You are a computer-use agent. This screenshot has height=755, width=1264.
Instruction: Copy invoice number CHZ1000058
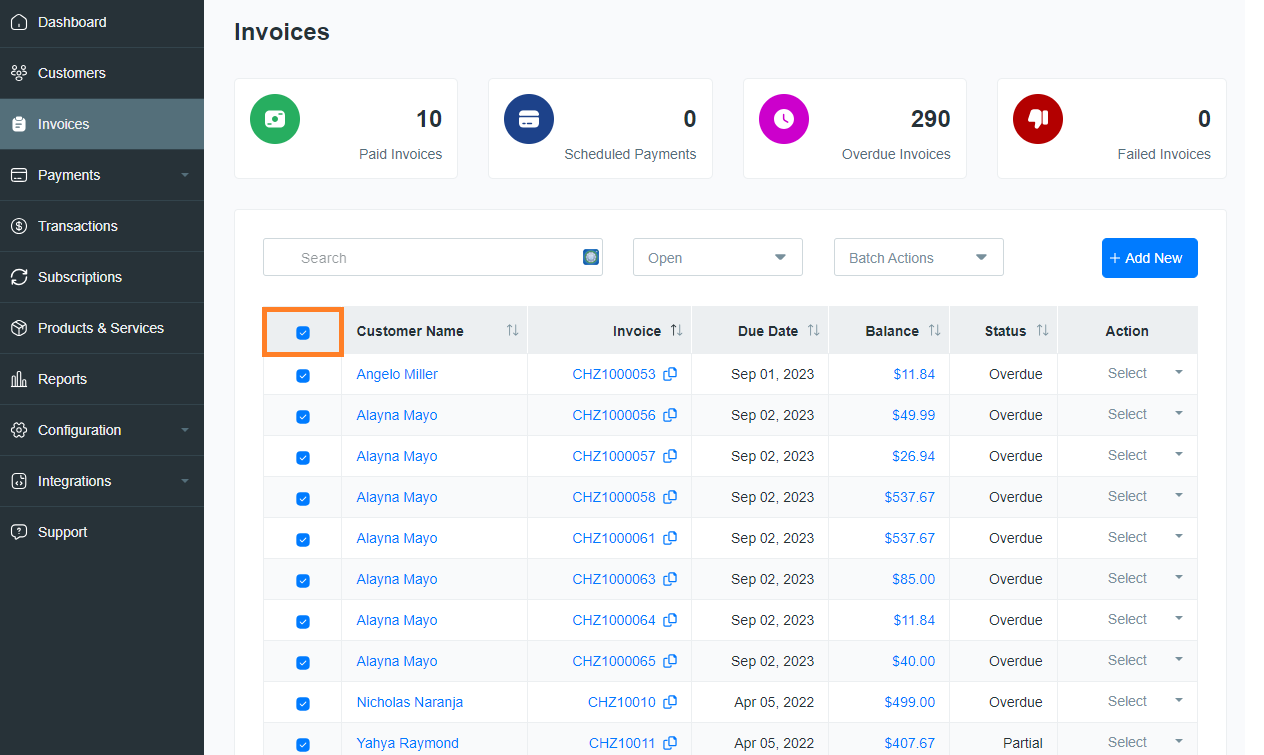670,497
